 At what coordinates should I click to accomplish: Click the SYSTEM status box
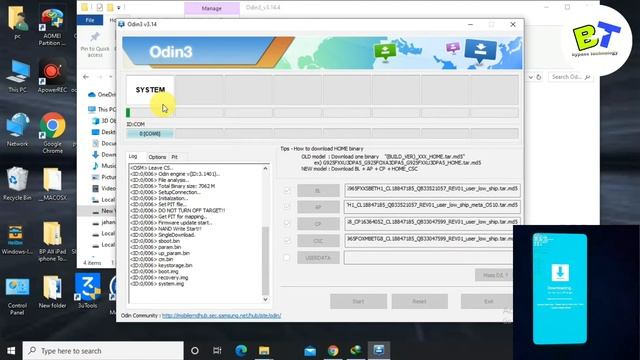coord(150,90)
